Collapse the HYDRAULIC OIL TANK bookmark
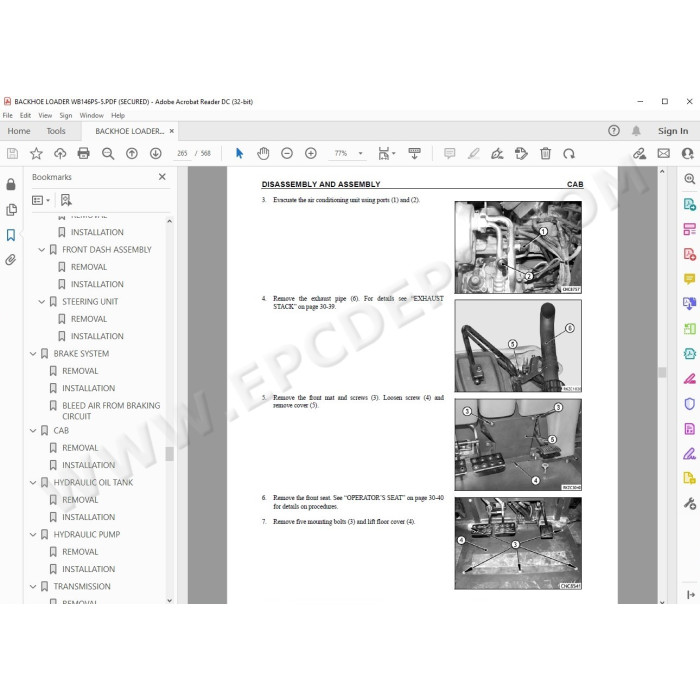Screen dimensions: 700x700 click(33, 483)
